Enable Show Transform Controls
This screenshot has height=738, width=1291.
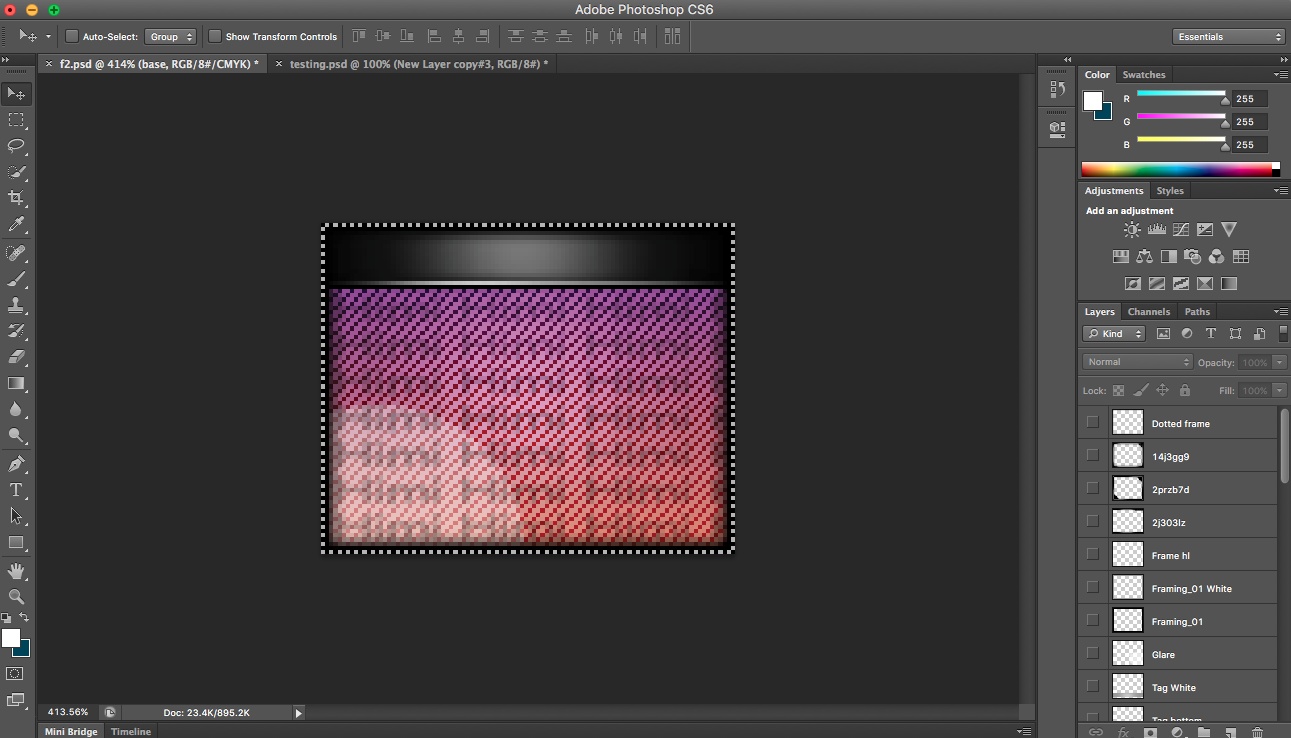click(215, 35)
